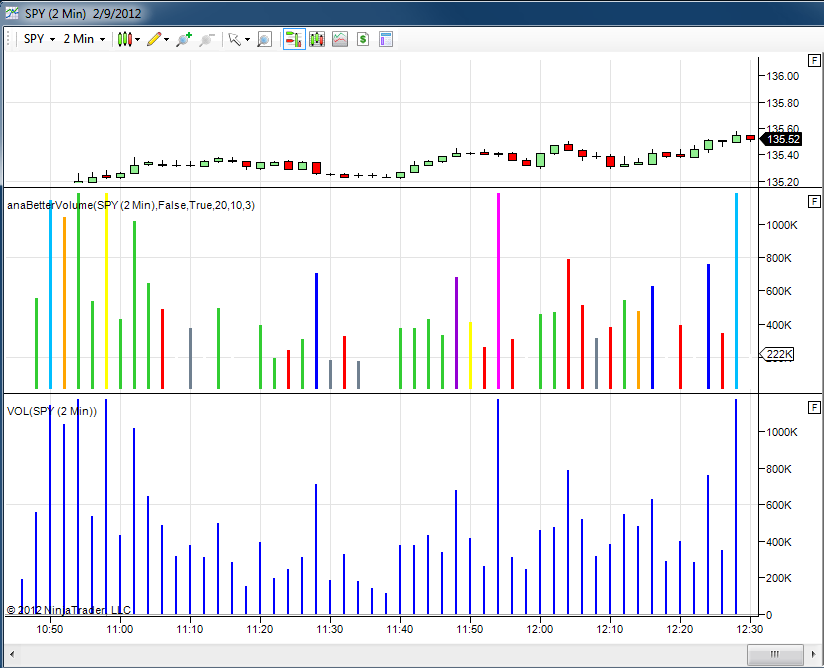
Task: Click the zoom out magnifier icon
Action: (207, 39)
